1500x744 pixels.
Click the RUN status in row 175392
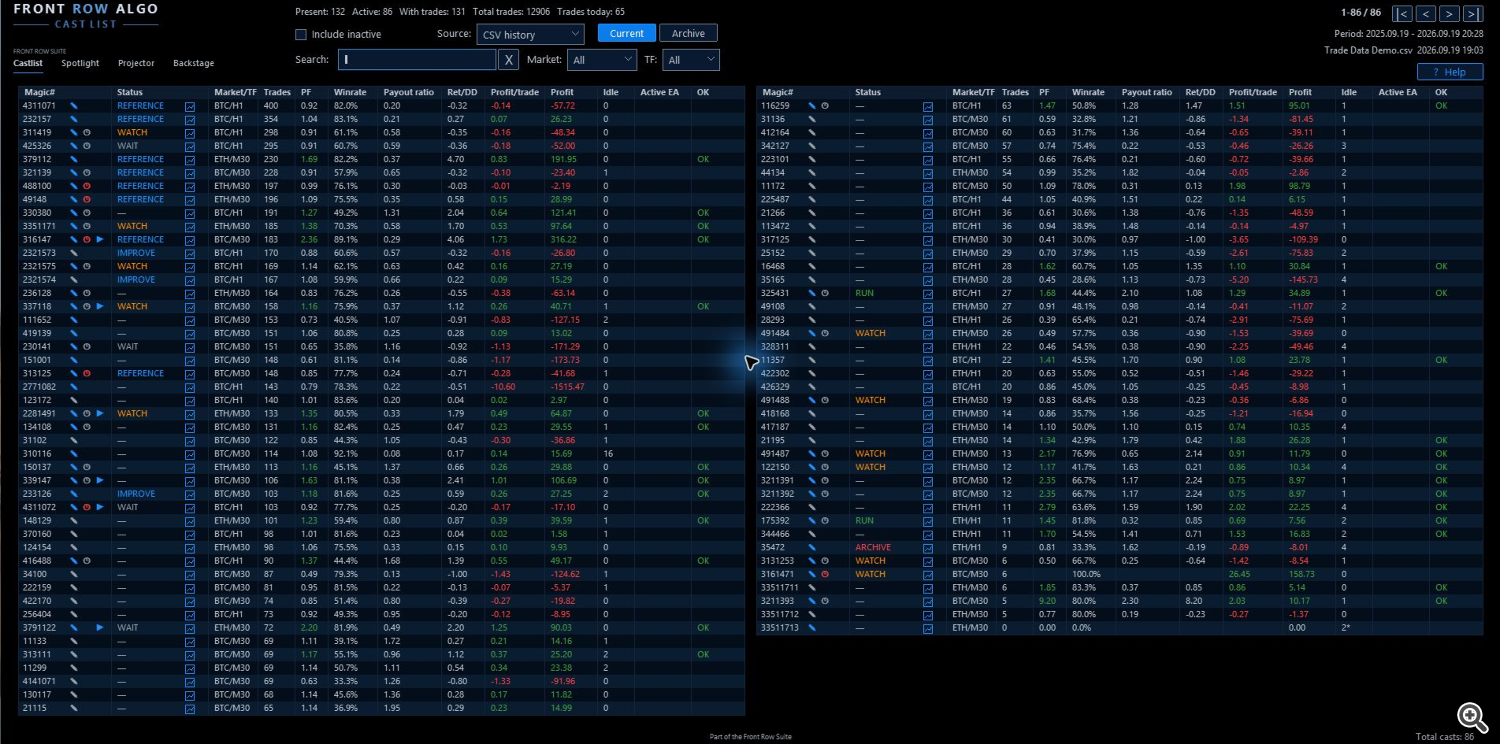pos(864,520)
